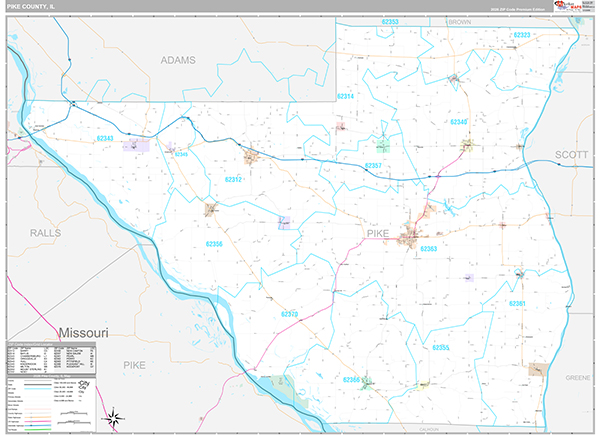Select the 62314 ZIP code label
Screen dimensions: 600x435
pos(345,96)
